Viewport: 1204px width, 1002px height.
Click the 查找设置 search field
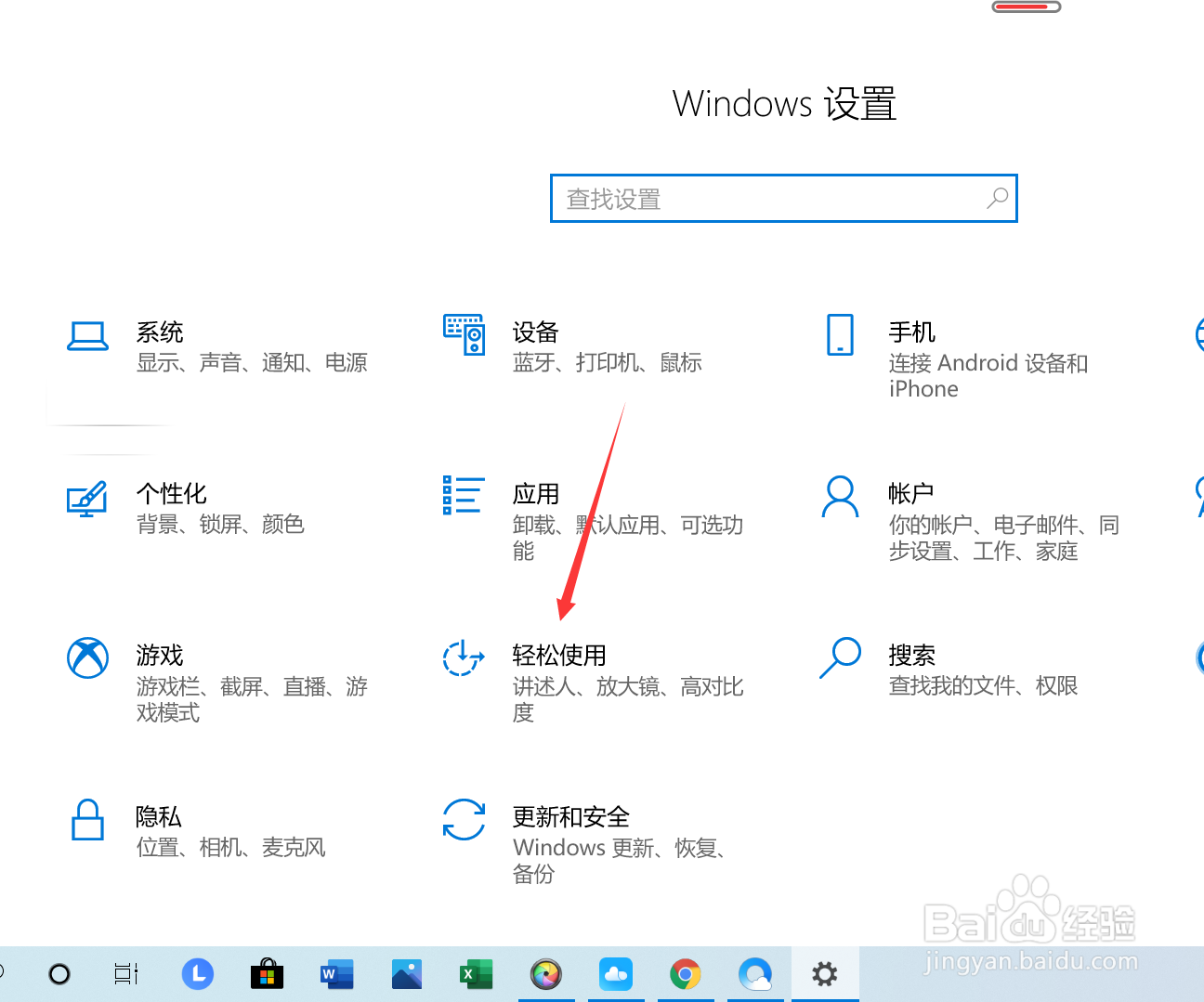tap(783, 198)
